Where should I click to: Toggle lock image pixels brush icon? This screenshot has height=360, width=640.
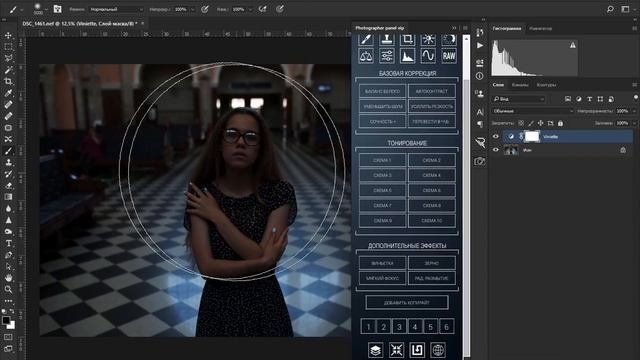coord(531,123)
